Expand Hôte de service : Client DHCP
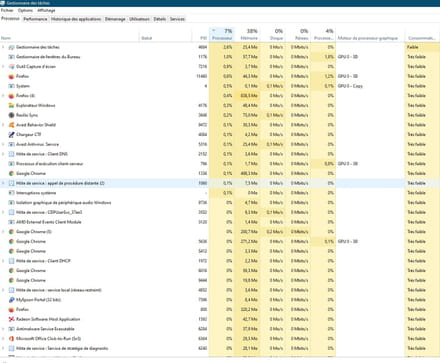This screenshot has height=363, width=440. pyautogui.click(x=3, y=261)
